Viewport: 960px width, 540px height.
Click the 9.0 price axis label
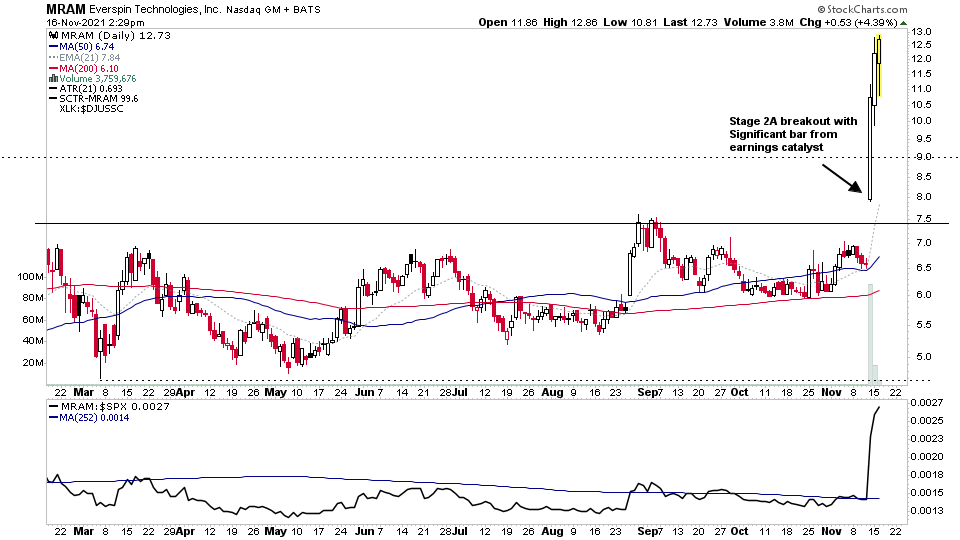tap(921, 157)
